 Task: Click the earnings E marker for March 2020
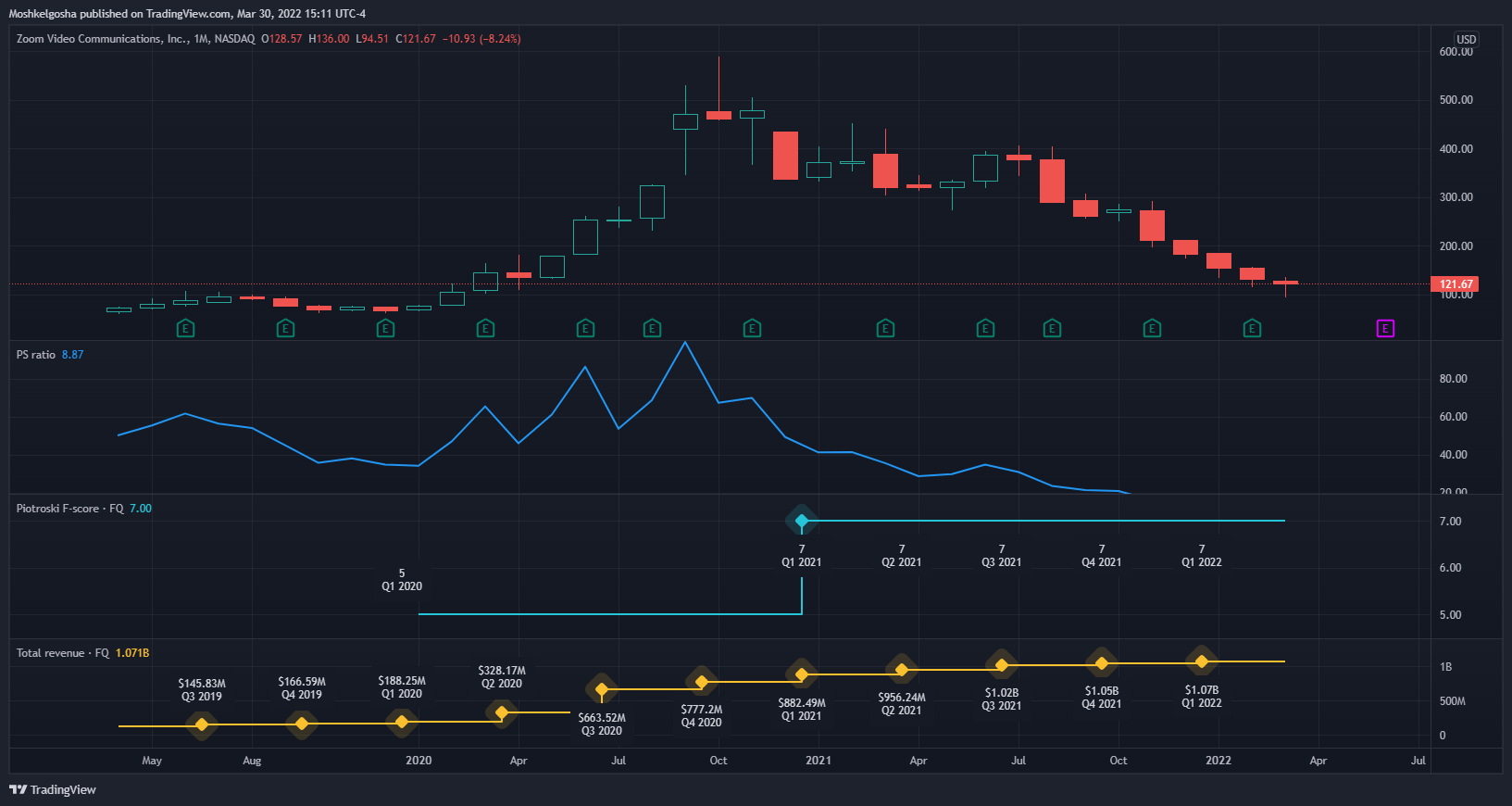click(485, 328)
